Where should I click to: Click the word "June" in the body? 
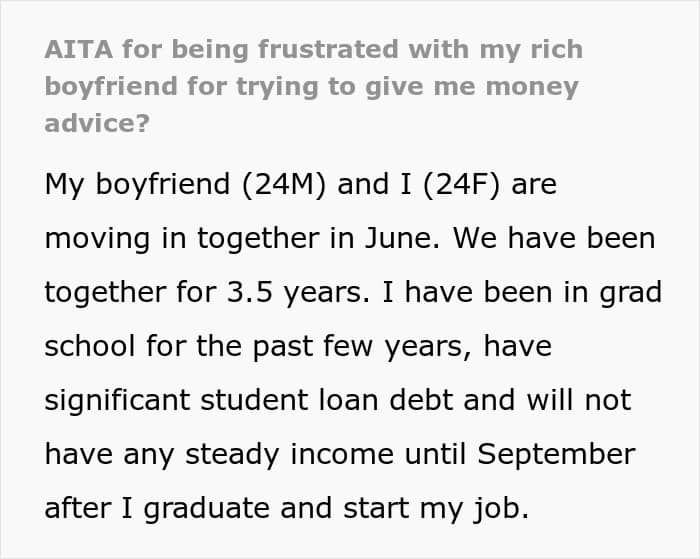pyautogui.click(x=402, y=238)
